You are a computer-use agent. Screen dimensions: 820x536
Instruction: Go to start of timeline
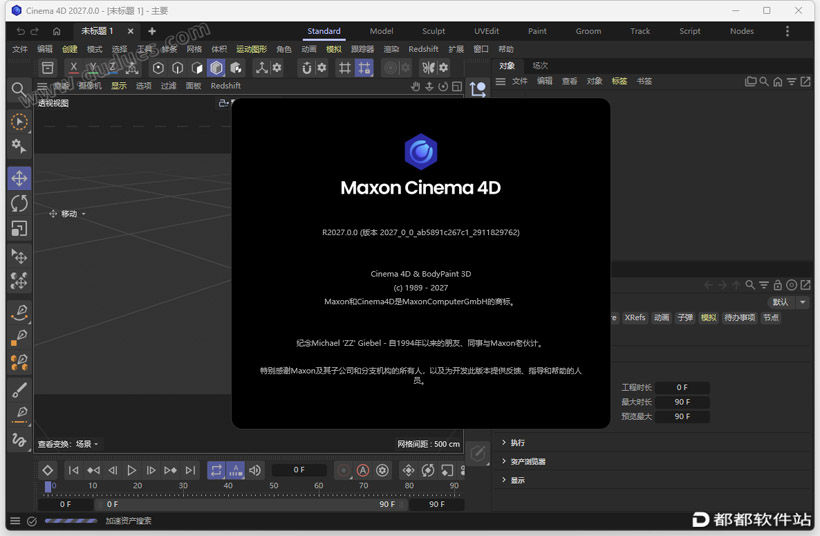pyautogui.click(x=74, y=470)
